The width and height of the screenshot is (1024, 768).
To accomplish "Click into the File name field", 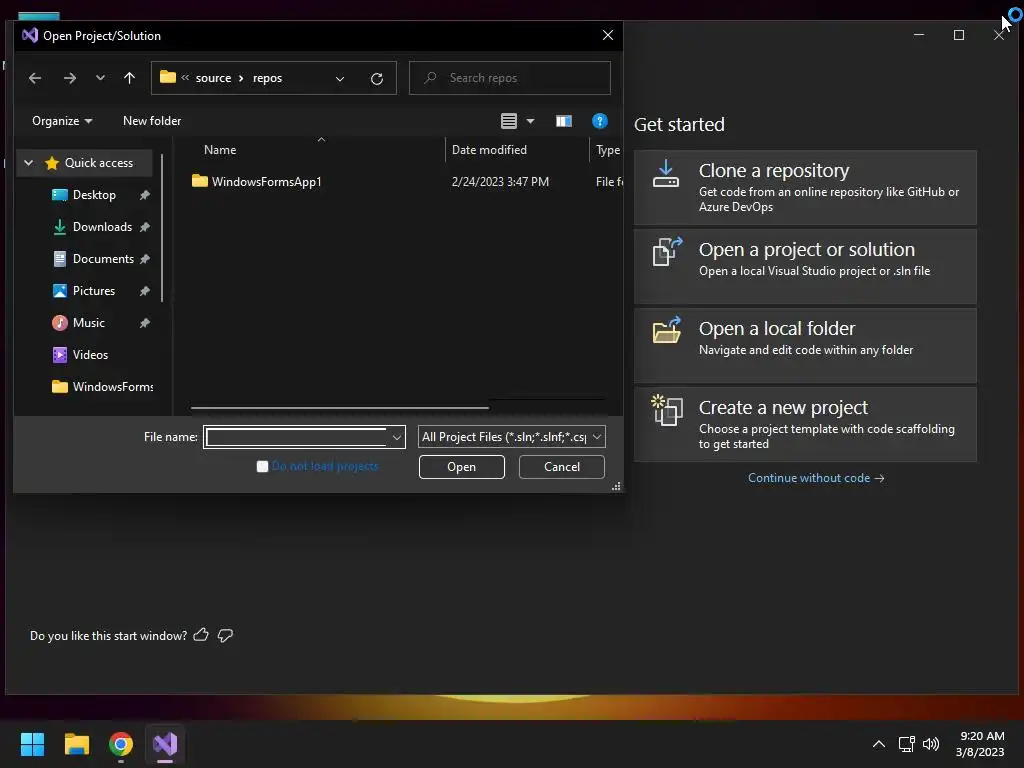I will point(296,437).
